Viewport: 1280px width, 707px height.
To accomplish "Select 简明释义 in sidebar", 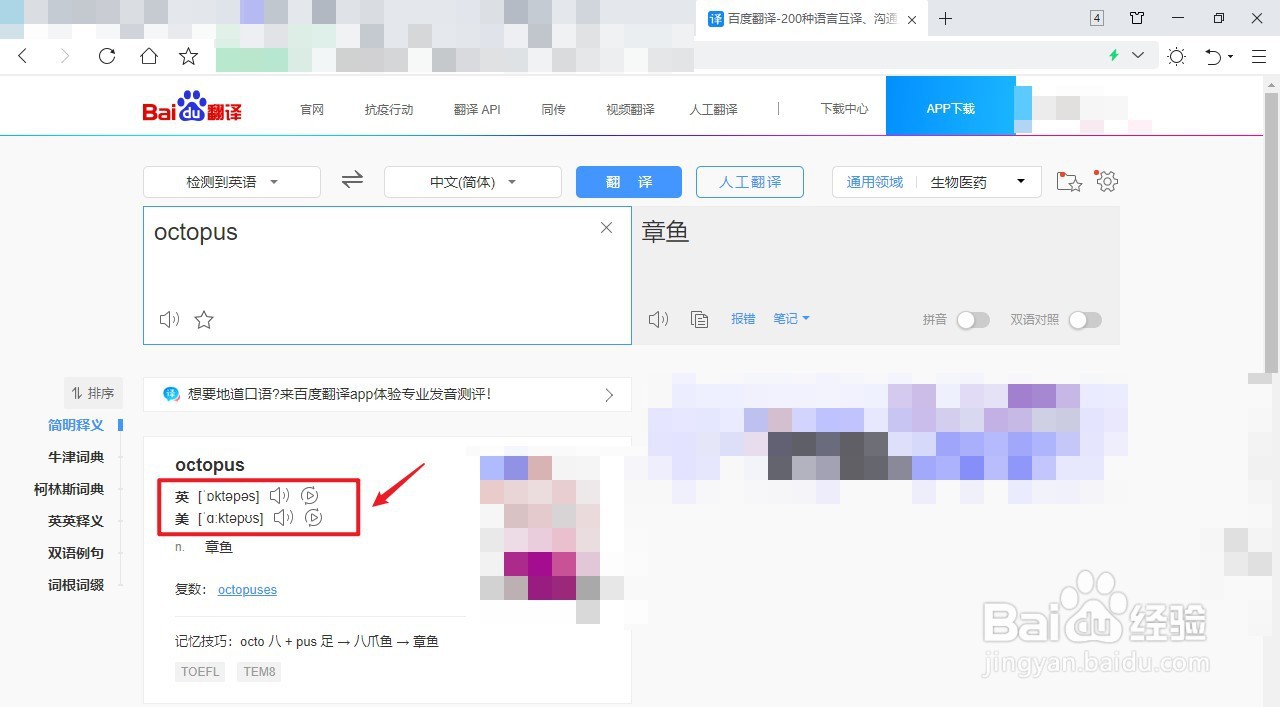I will tap(76, 425).
